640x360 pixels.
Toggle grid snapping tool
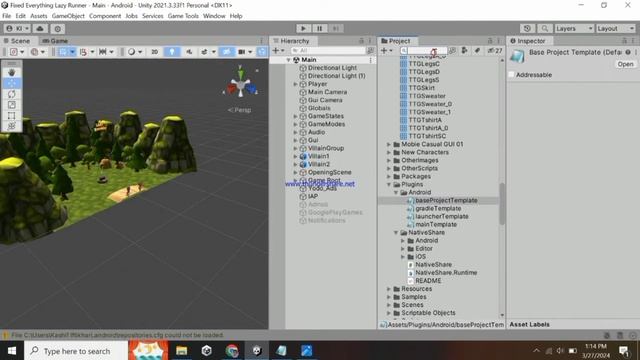coord(84,52)
